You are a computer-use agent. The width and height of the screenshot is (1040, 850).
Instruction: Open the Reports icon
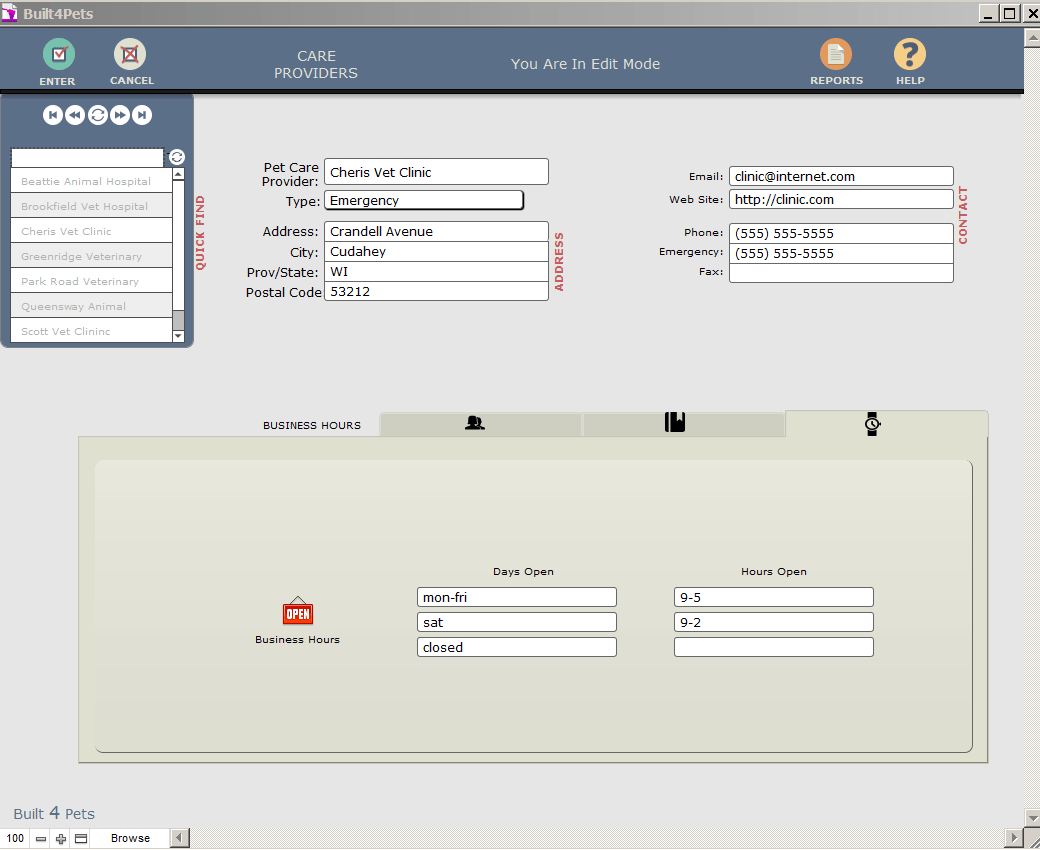(835, 55)
